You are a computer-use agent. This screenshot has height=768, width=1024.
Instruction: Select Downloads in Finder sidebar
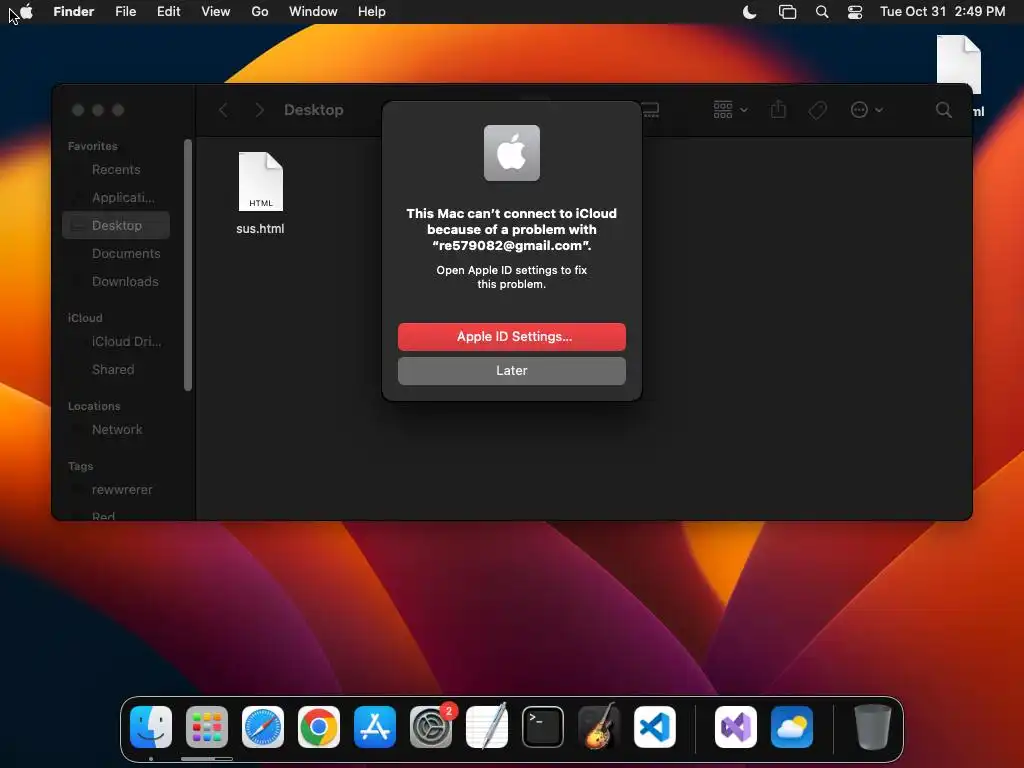(x=116, y=281)
